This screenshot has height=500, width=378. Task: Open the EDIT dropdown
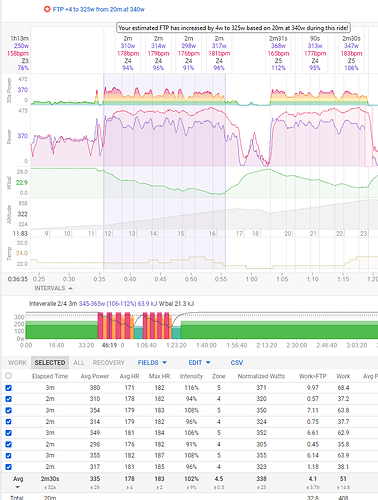199,363
